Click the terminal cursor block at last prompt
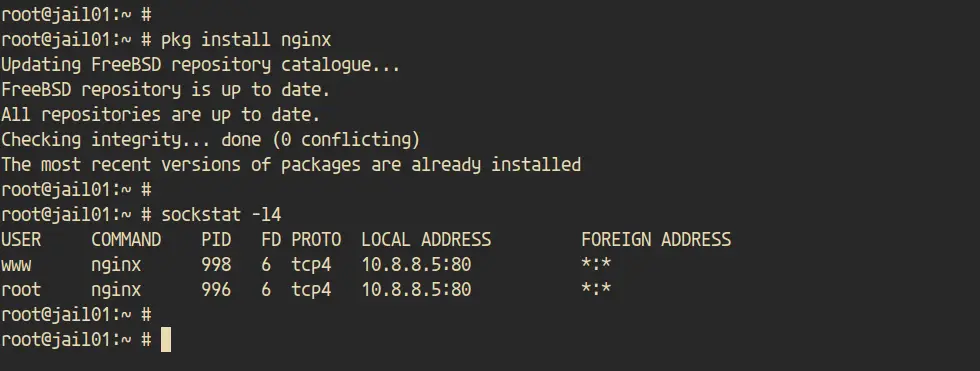 pos(166,340)
